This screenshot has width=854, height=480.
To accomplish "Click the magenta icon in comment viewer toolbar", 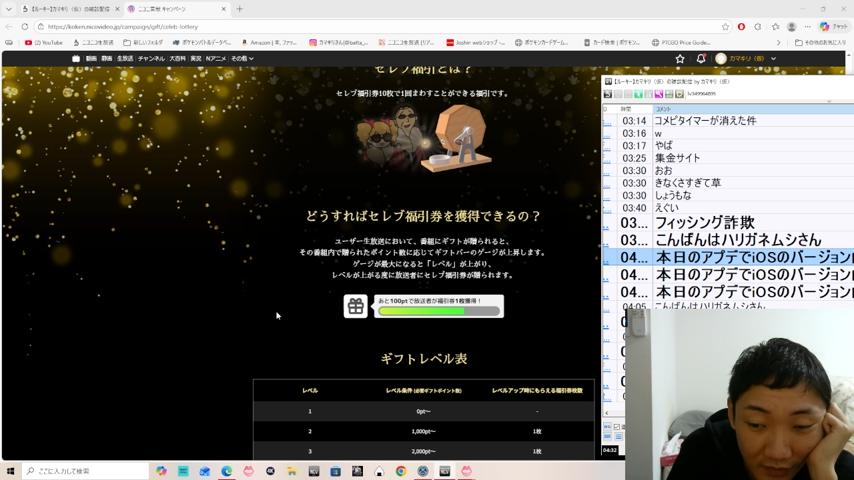I will 658,94.
